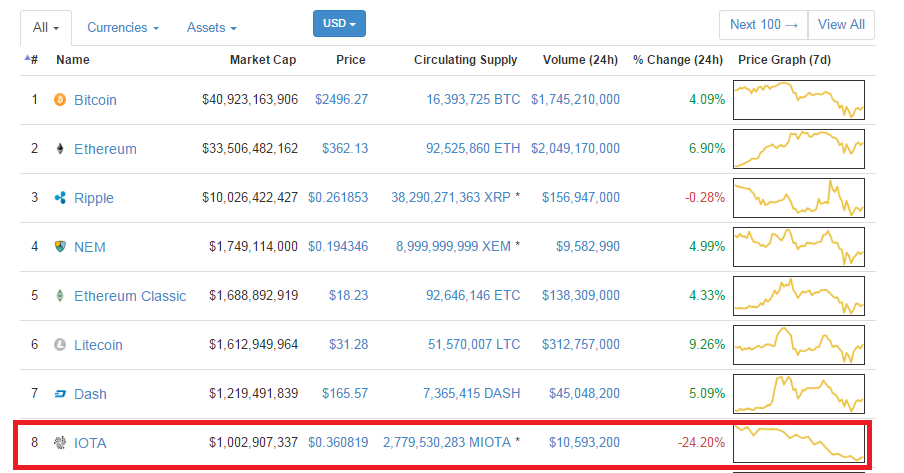Open the Ripple name link
The width and height of the screenshot is (904, 473).
pos(94,198)
